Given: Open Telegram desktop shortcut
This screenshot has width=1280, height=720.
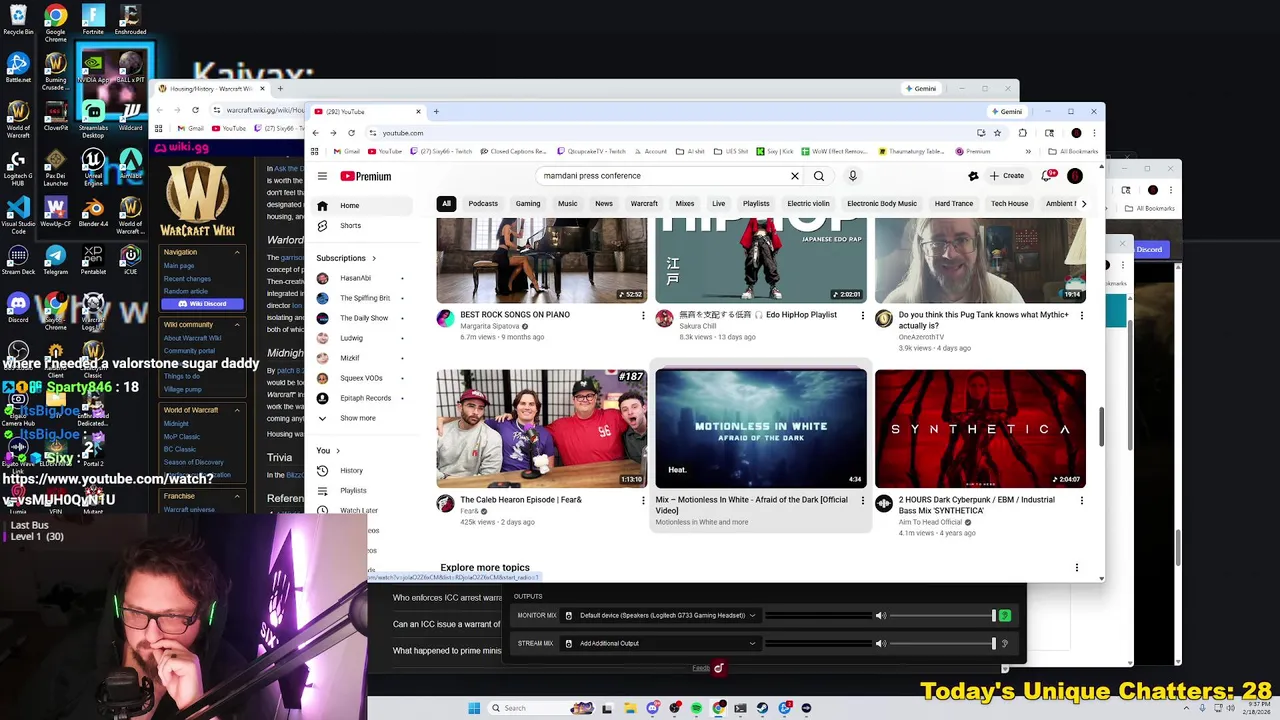Looking at the screenshot, I should 55,260.
